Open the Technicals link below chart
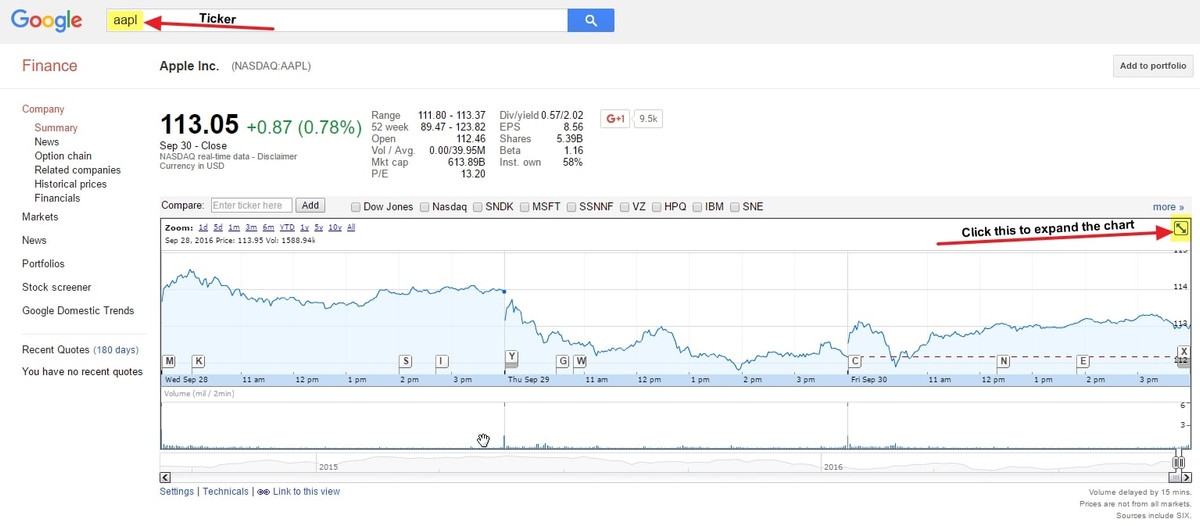The height and width of the screenshot is (526, 1200). pyautogui.click(x=225, y=492)
